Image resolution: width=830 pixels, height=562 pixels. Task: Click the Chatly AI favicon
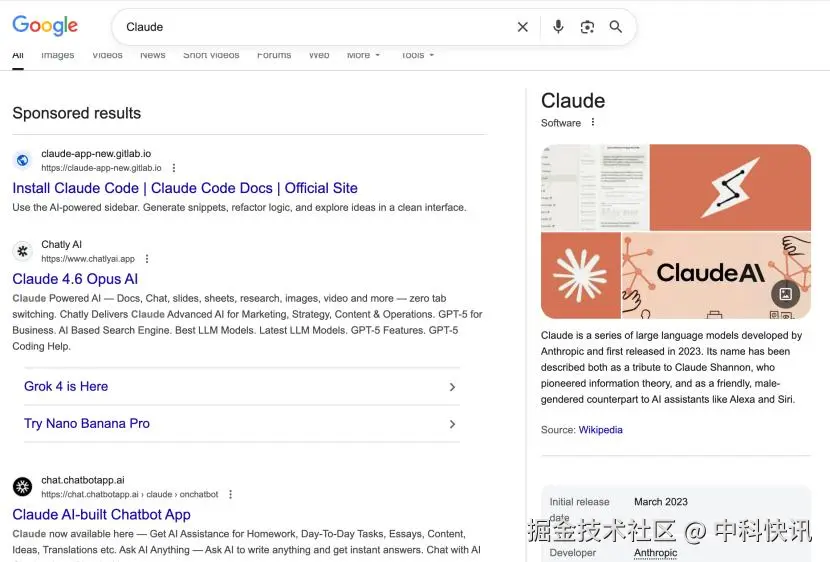22,251
